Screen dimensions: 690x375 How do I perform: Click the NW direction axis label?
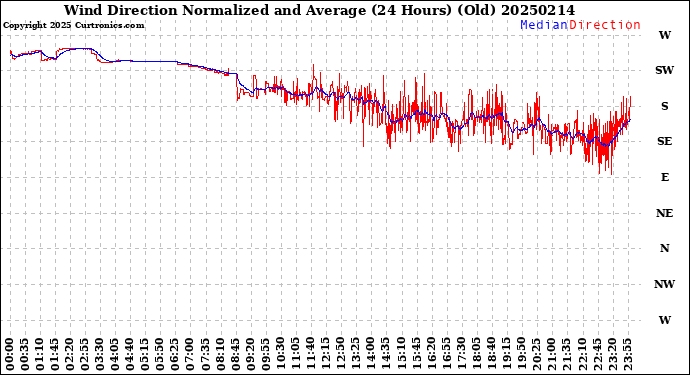pyautogui.click(x=664, y=284)
